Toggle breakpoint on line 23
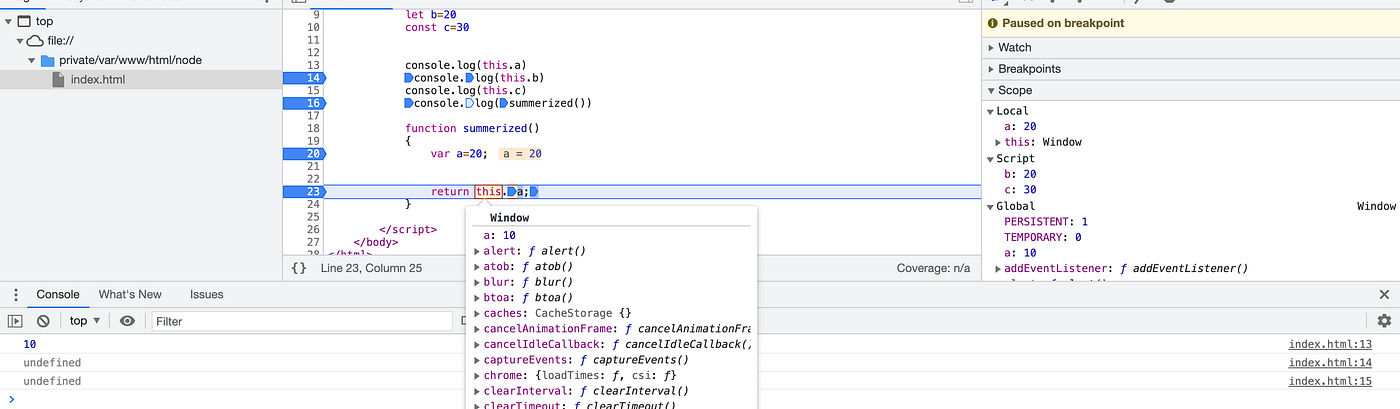 coord(304,192)
